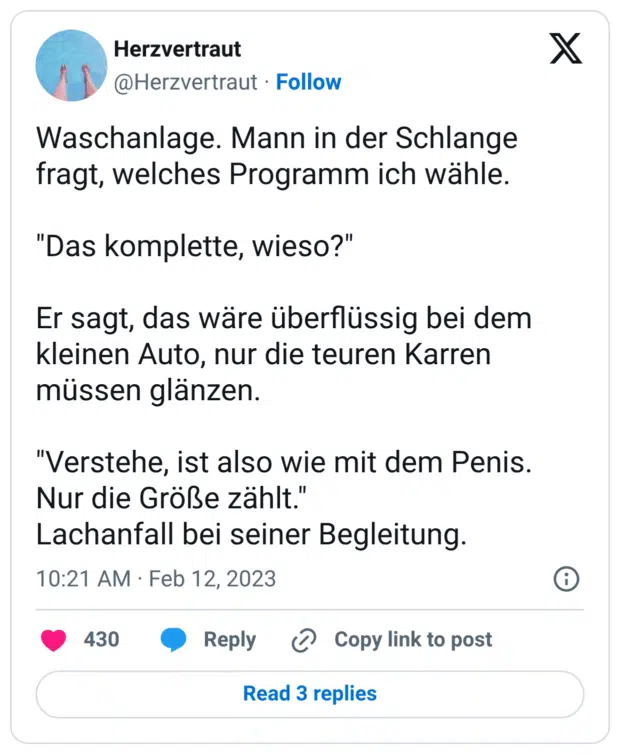Open the 10:21 AM · Feb 12, 2023 timestamp
This screenshot has width=620, height=754.
click(156, 579)
